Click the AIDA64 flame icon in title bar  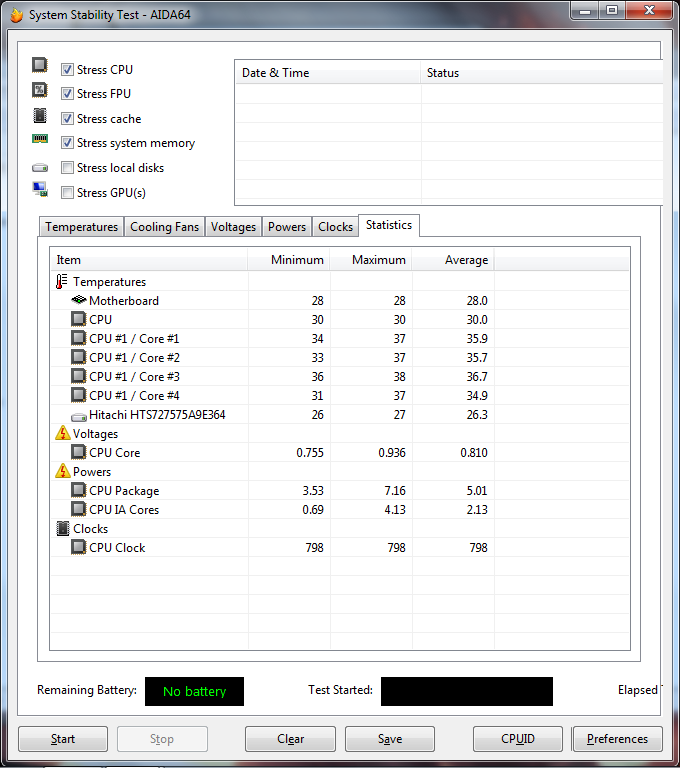(17, 15)
